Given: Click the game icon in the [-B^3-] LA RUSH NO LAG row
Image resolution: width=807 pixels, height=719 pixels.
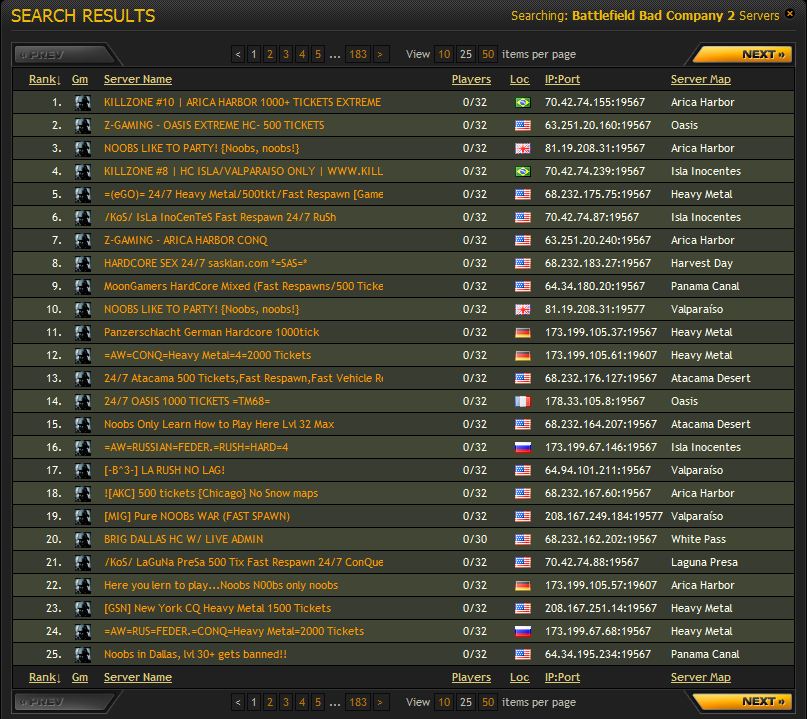Looking at the screenshot, I should pos(82,470).
